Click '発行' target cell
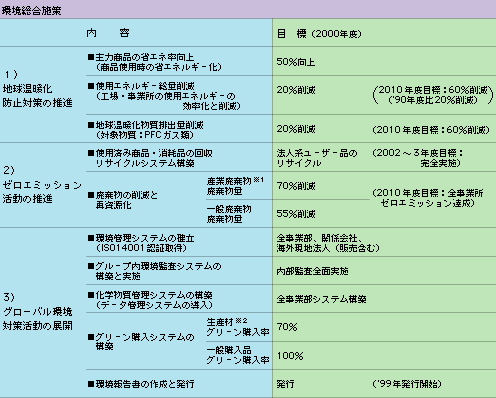496x398 pixels. [x=285, y=384]
